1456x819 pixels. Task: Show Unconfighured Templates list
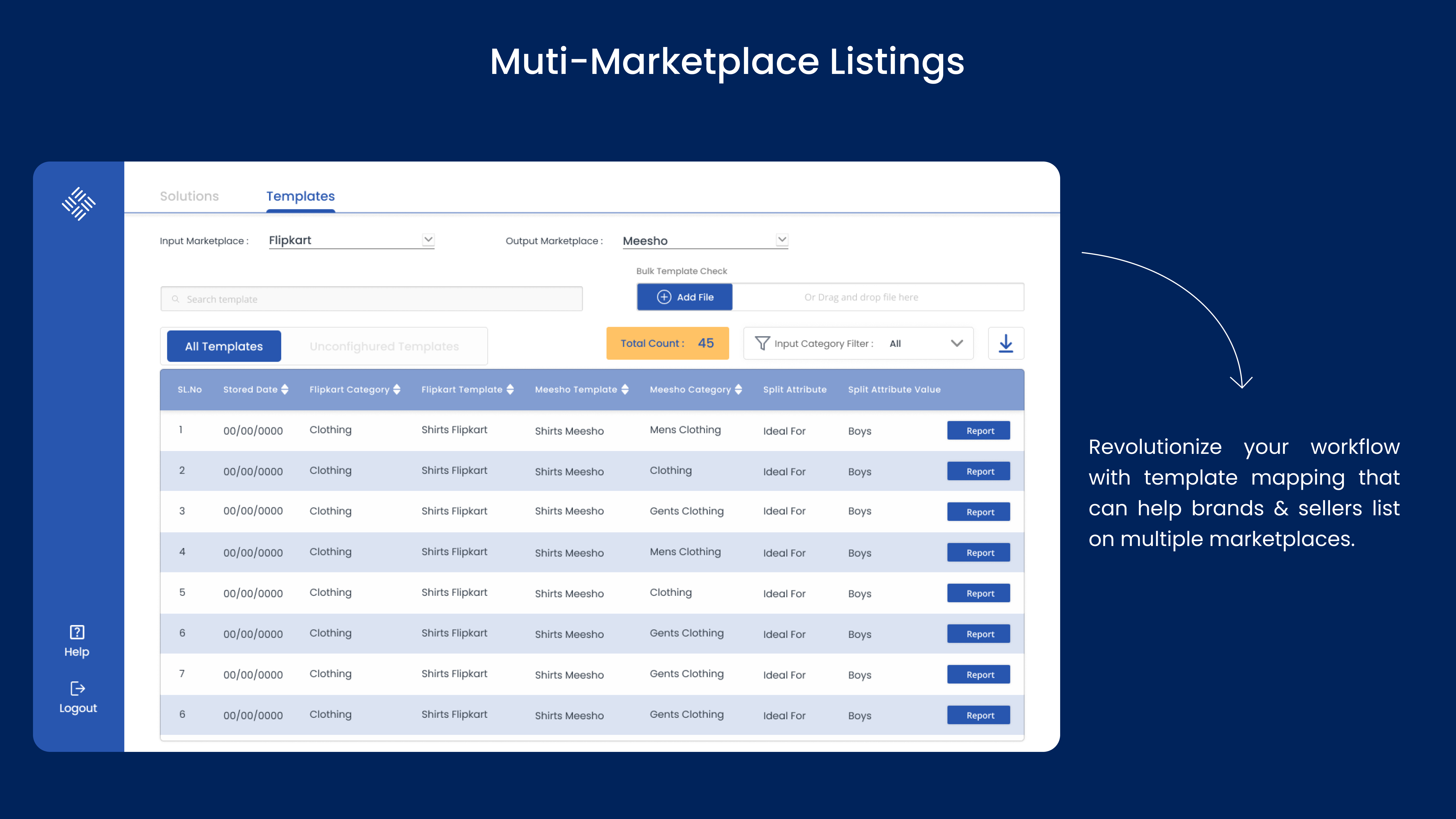(384, 346)
